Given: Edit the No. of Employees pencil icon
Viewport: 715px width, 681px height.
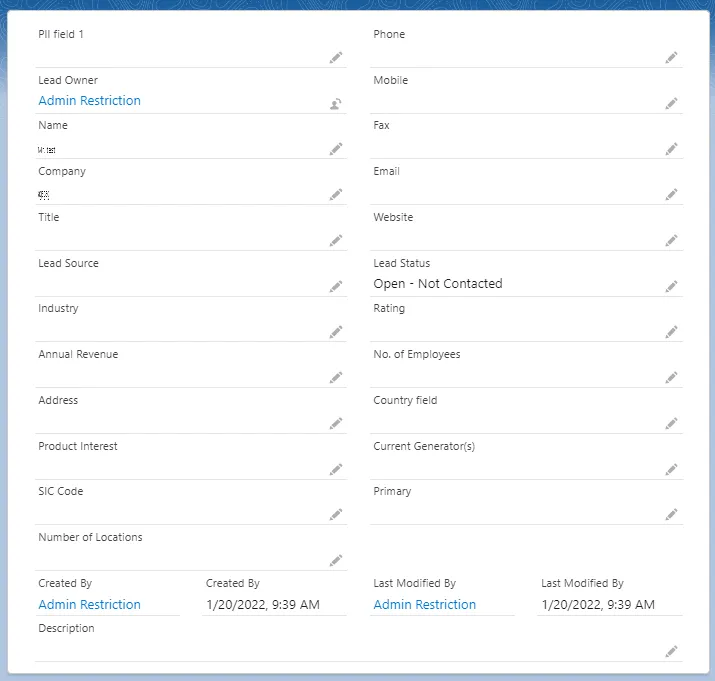Looking at the screenshot, I should click(671, 378).
